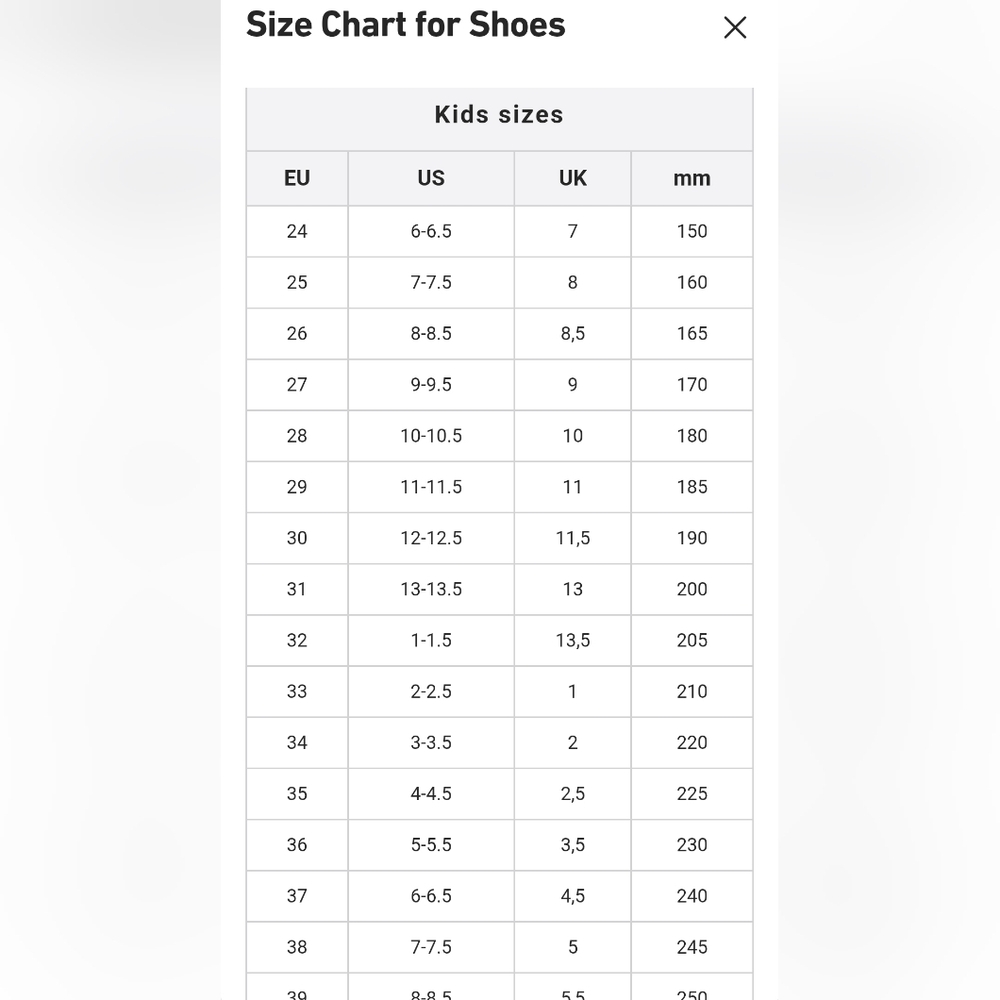This screenshot has height=1000, width=1000.
Task: Click EU size 24 cell
Action: 297,231
